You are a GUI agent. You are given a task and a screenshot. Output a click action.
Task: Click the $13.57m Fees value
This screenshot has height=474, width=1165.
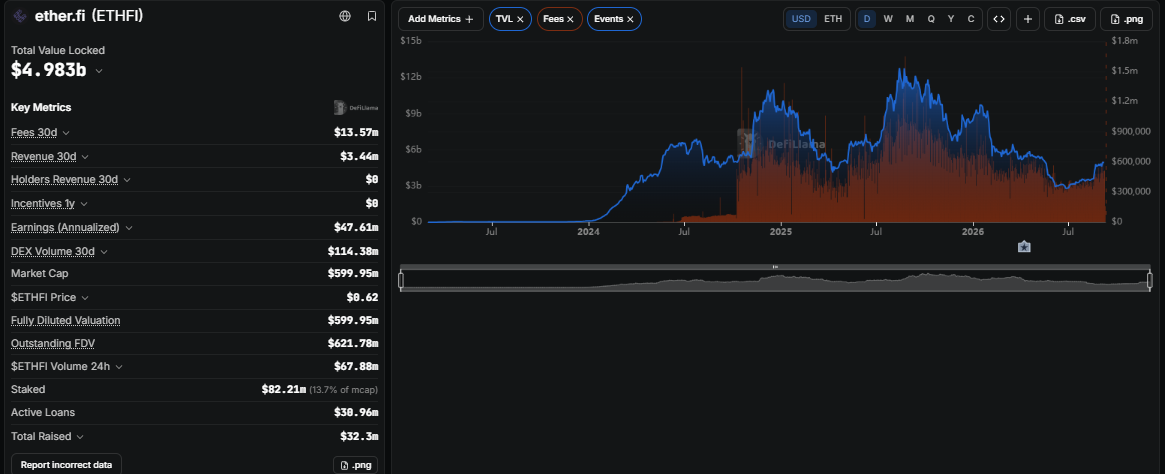356,133
